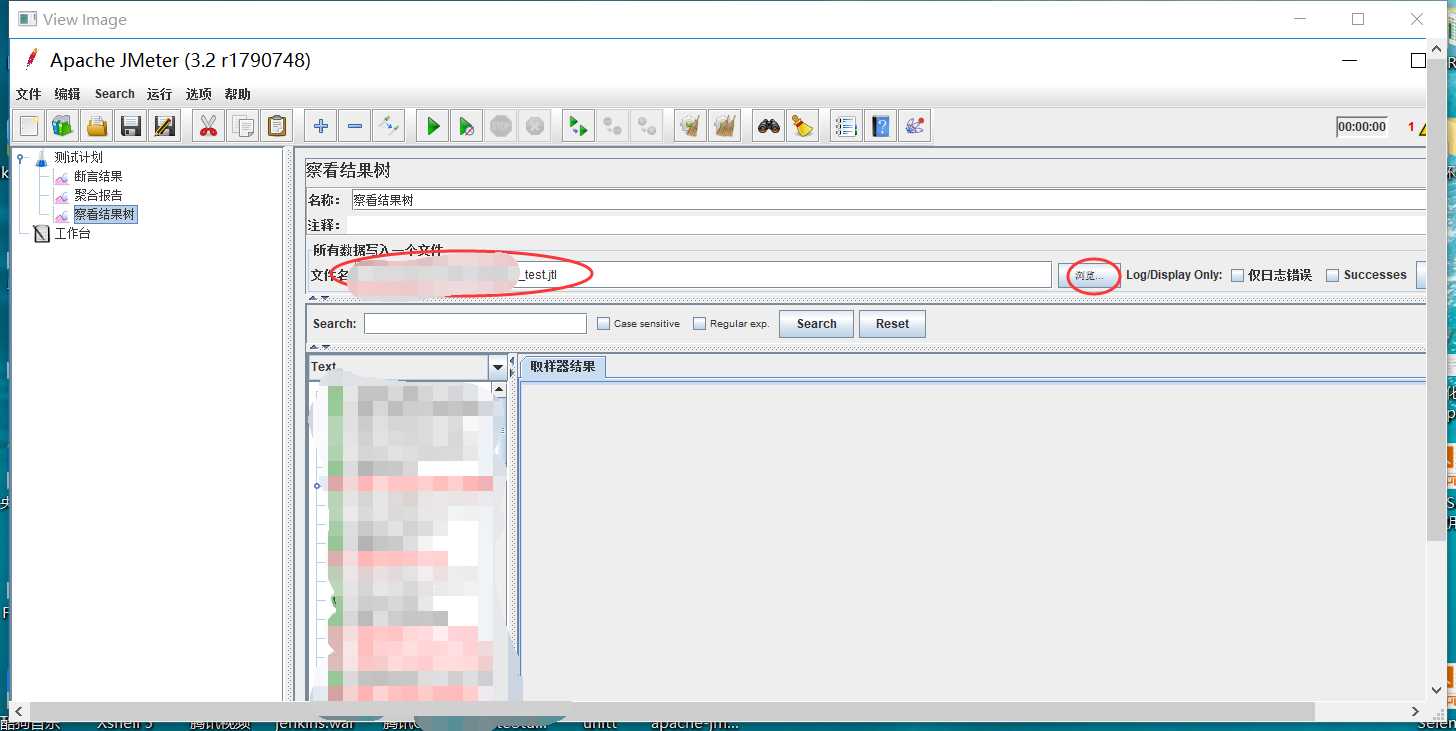Start test with no pauses icon
This screenshot has width=1456, height=731.
coord(466,126)
